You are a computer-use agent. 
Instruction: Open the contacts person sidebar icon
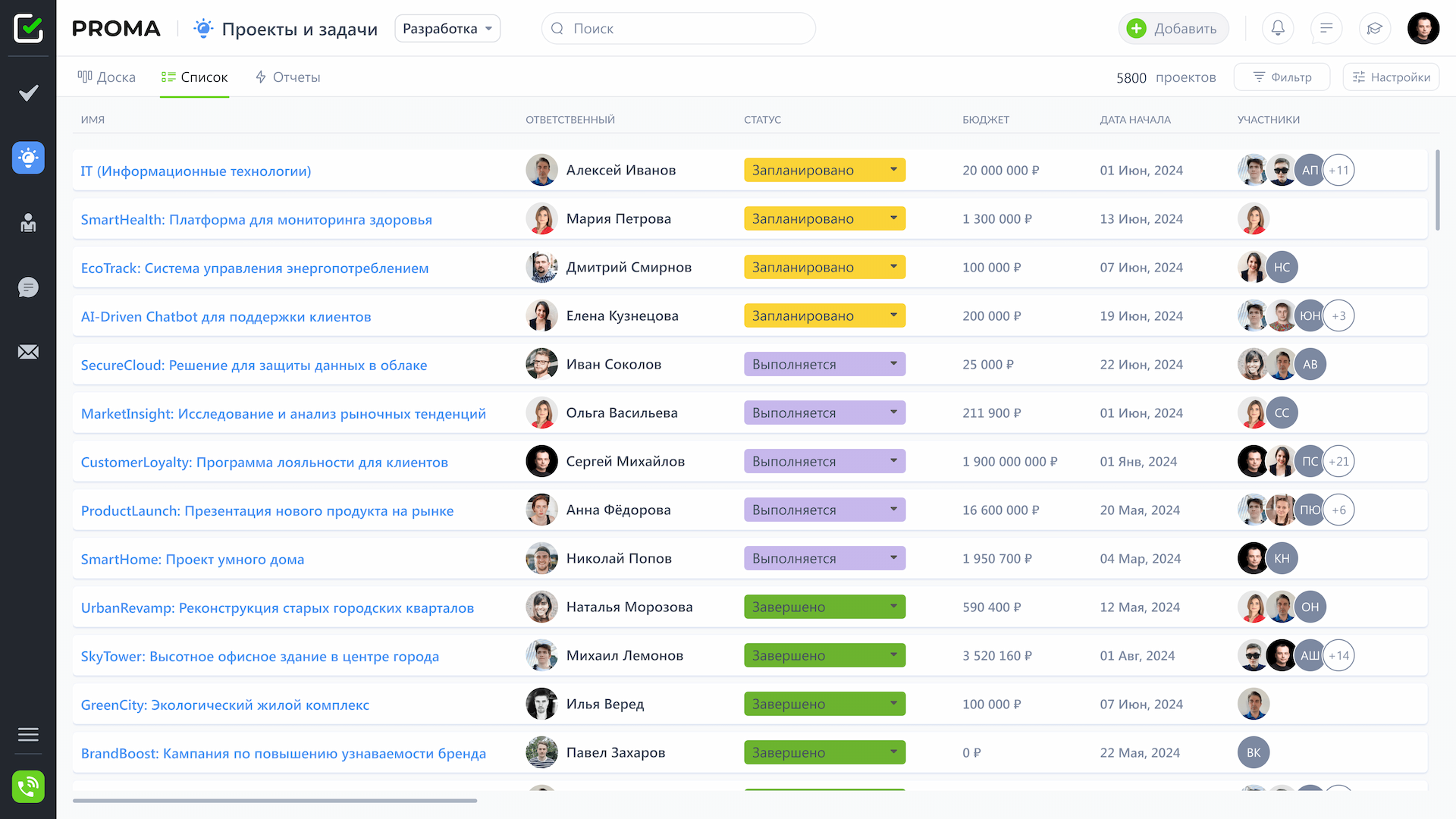pos(28,222)
